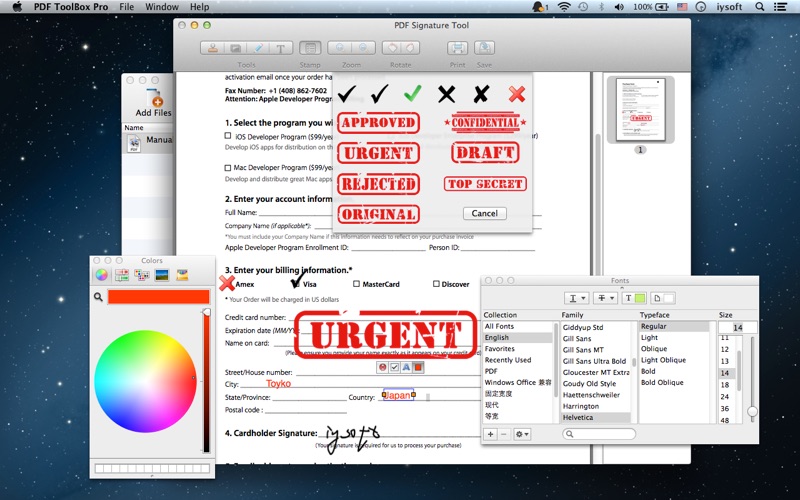Open the color wheel tab in Colors
The image size is (800, 500).
click(102, 276)
